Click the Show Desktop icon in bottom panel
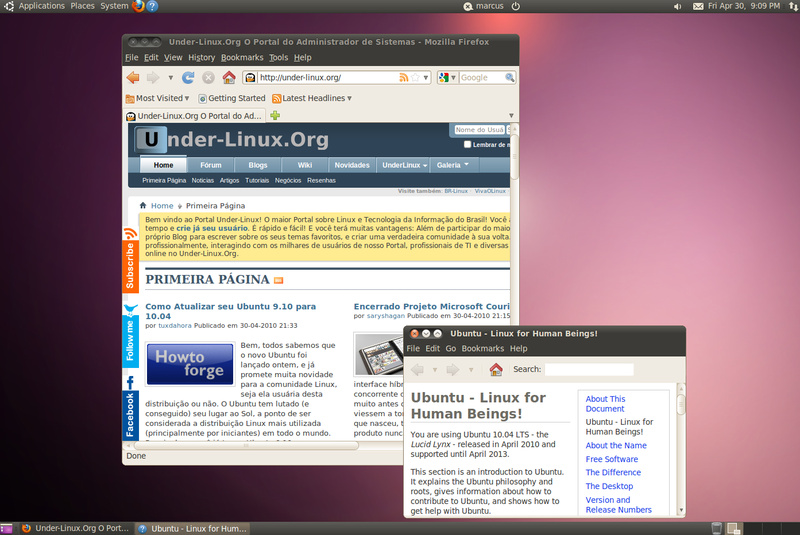Image resolution: width=800 pixels, height=535 pixels. pos(6,529)
